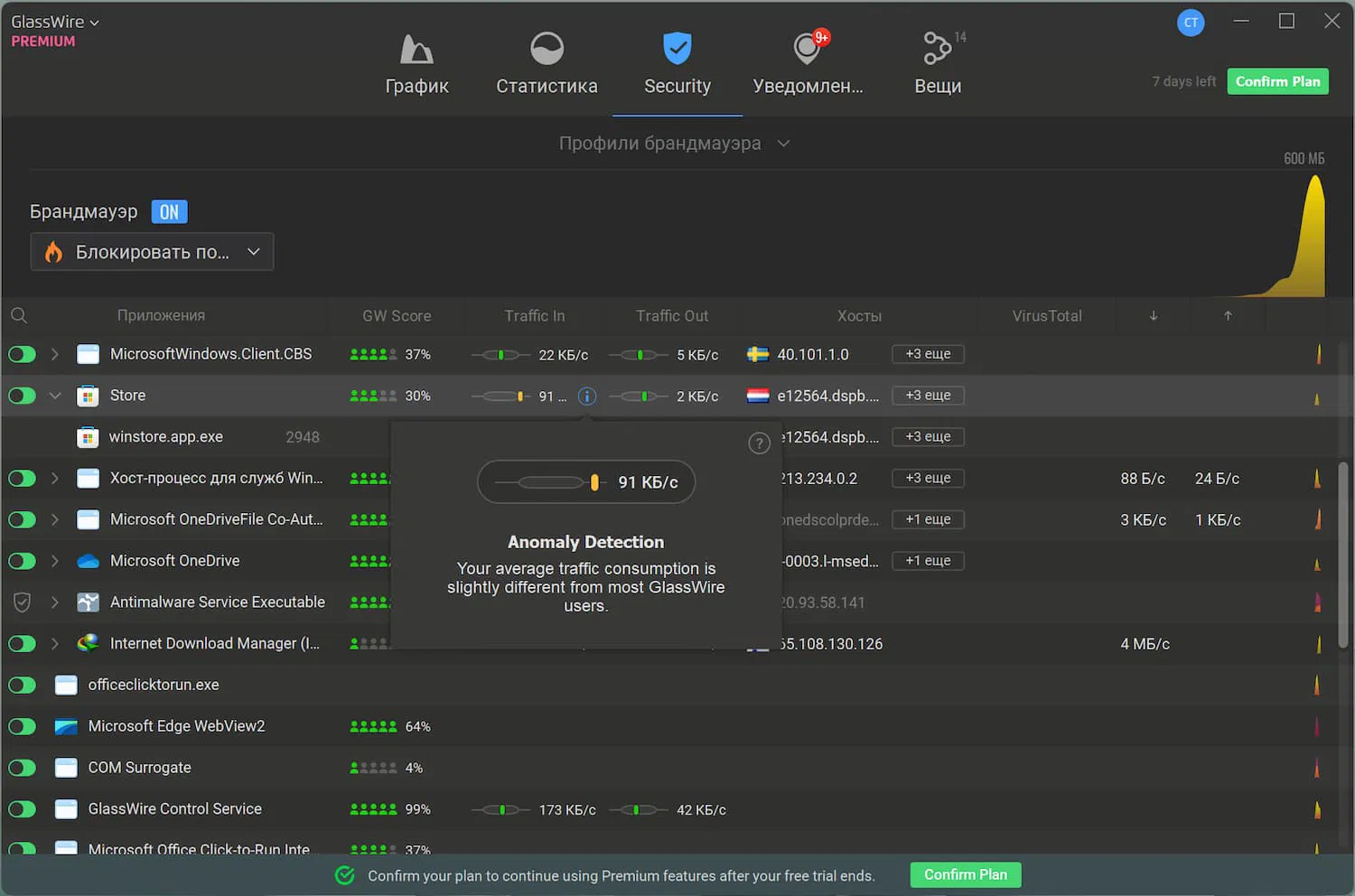Toggle firewall for officeclicktorun.exe
The image size is (1355, 896).
23,685
